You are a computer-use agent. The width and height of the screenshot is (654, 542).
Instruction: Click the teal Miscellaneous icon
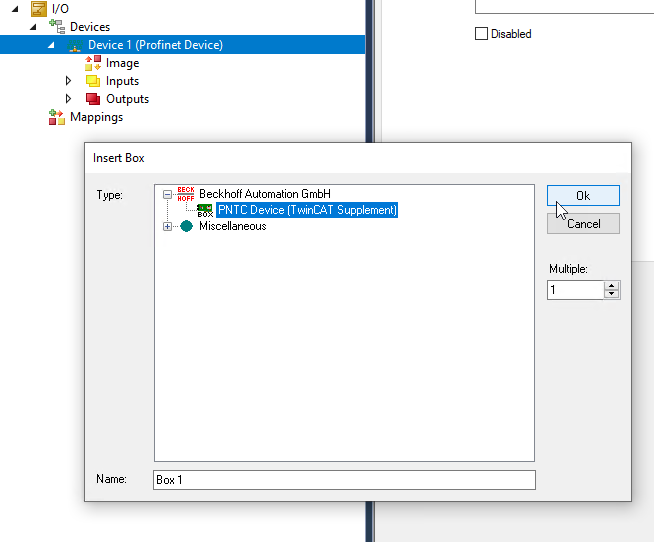click(x=186, y=226)
